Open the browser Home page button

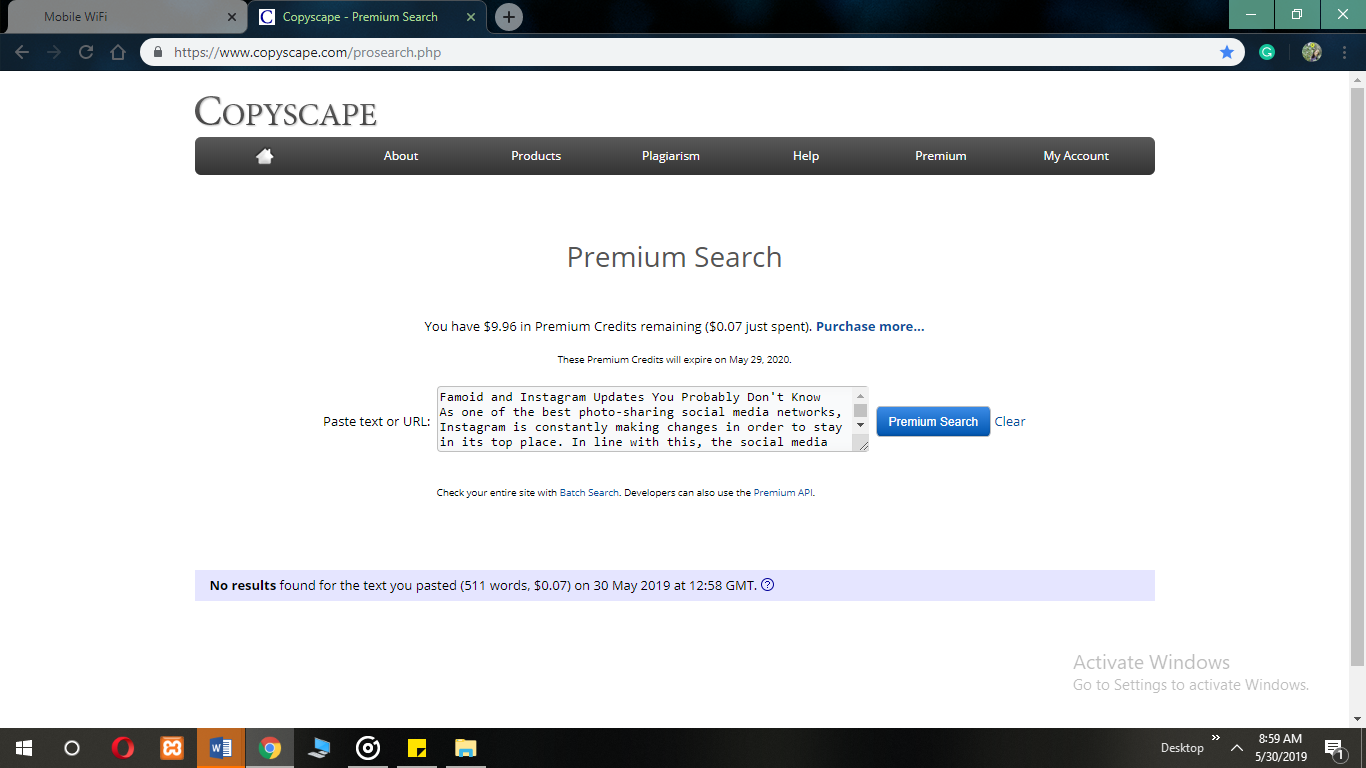pos(118,52)
